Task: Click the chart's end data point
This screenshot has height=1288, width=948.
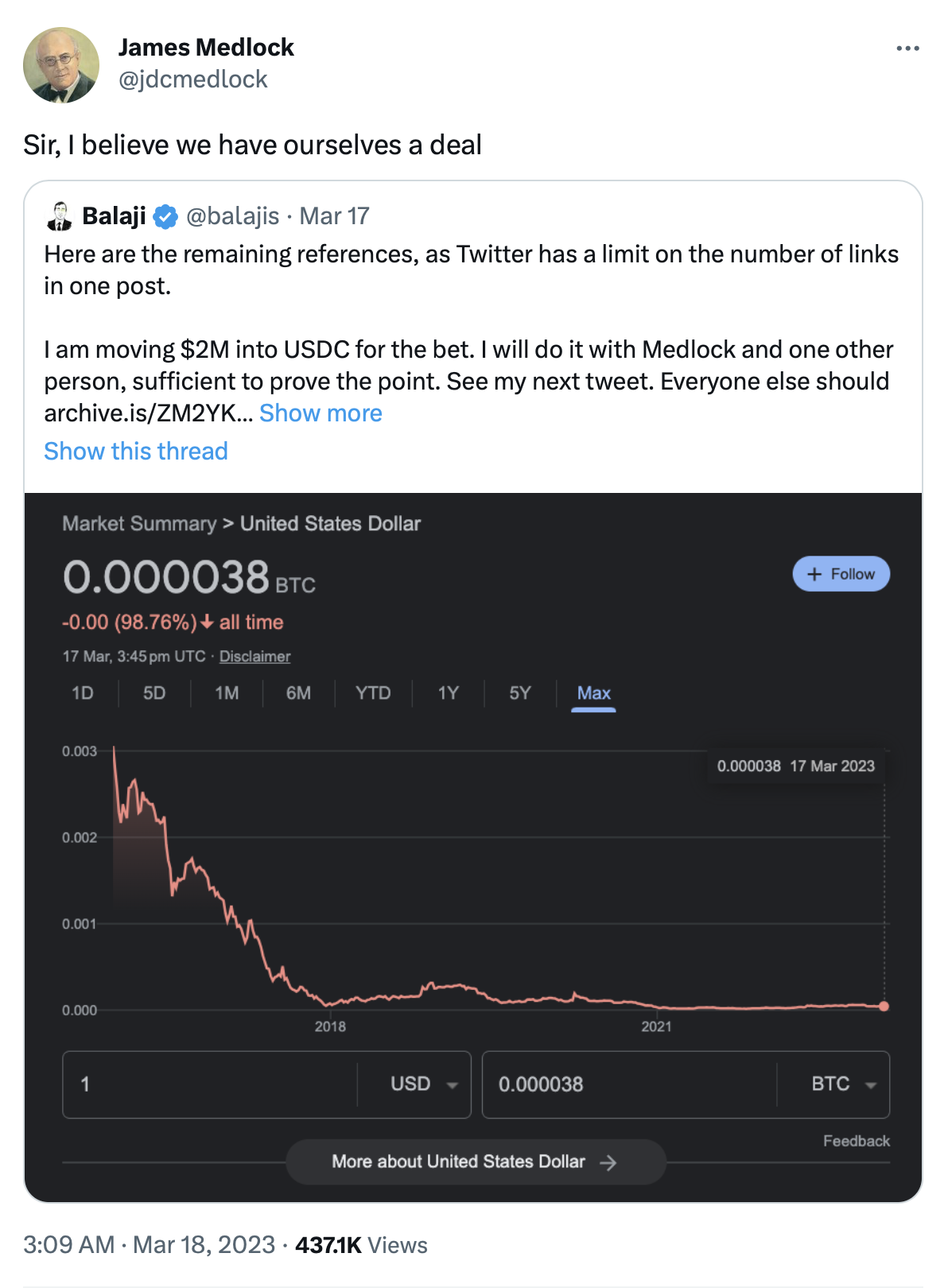Action: pyautogui.click(x=884, y=1006)
